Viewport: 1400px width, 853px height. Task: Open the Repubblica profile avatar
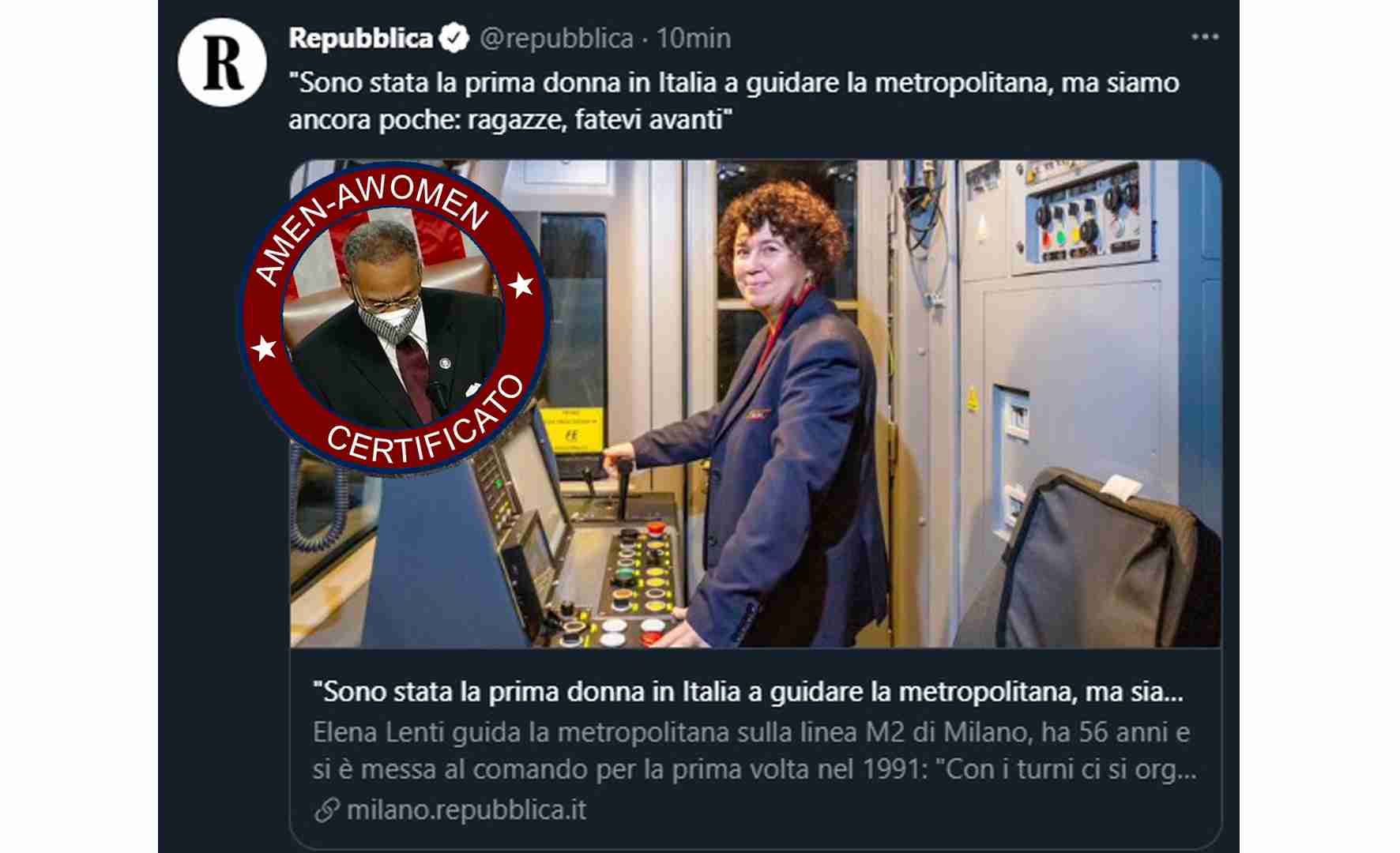click(222, 63)
